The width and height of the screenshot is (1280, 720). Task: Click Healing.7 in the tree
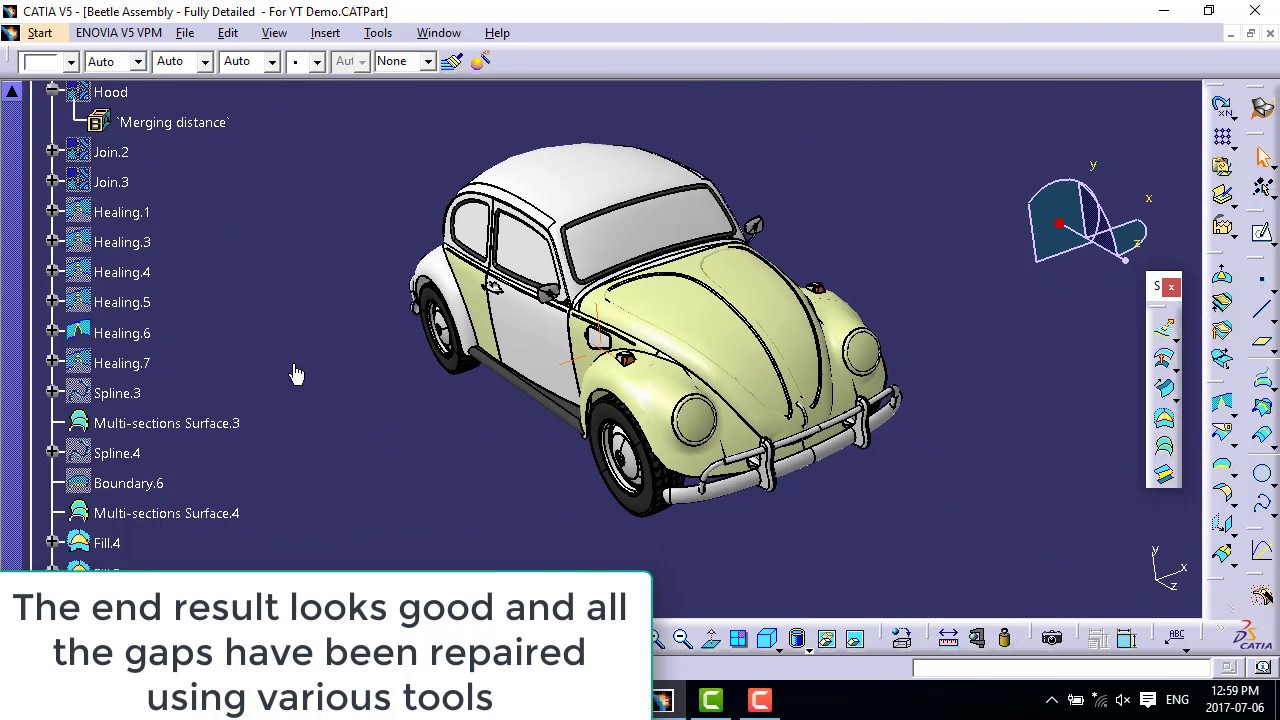[121, 363]
